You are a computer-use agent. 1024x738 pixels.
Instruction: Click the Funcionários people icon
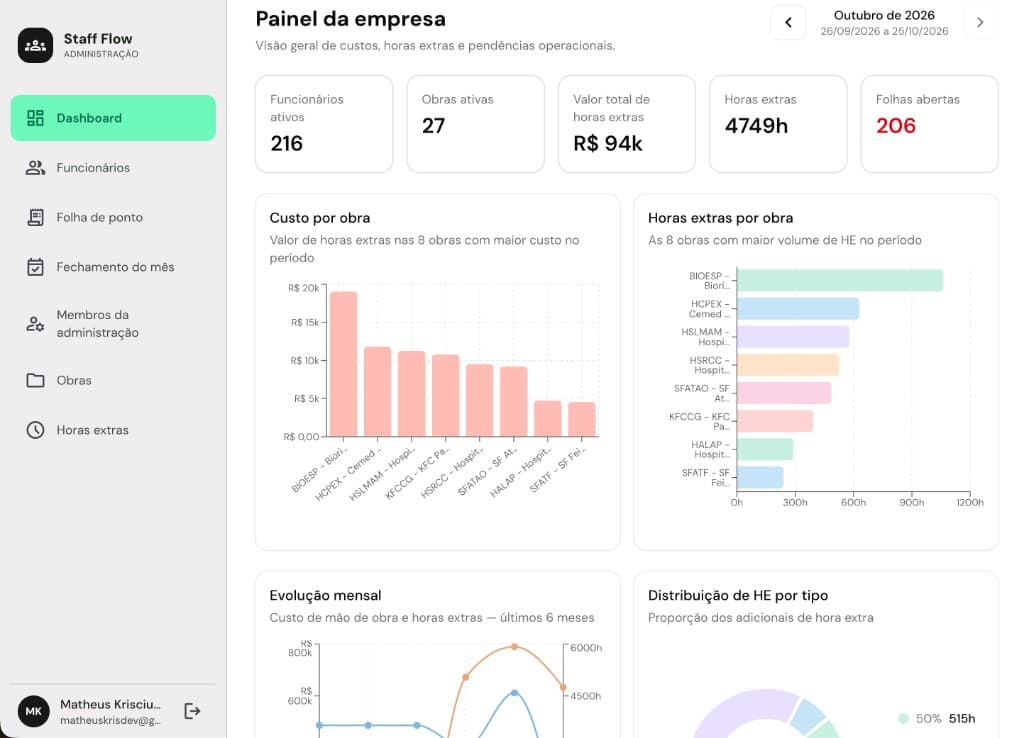click(35, 168)
